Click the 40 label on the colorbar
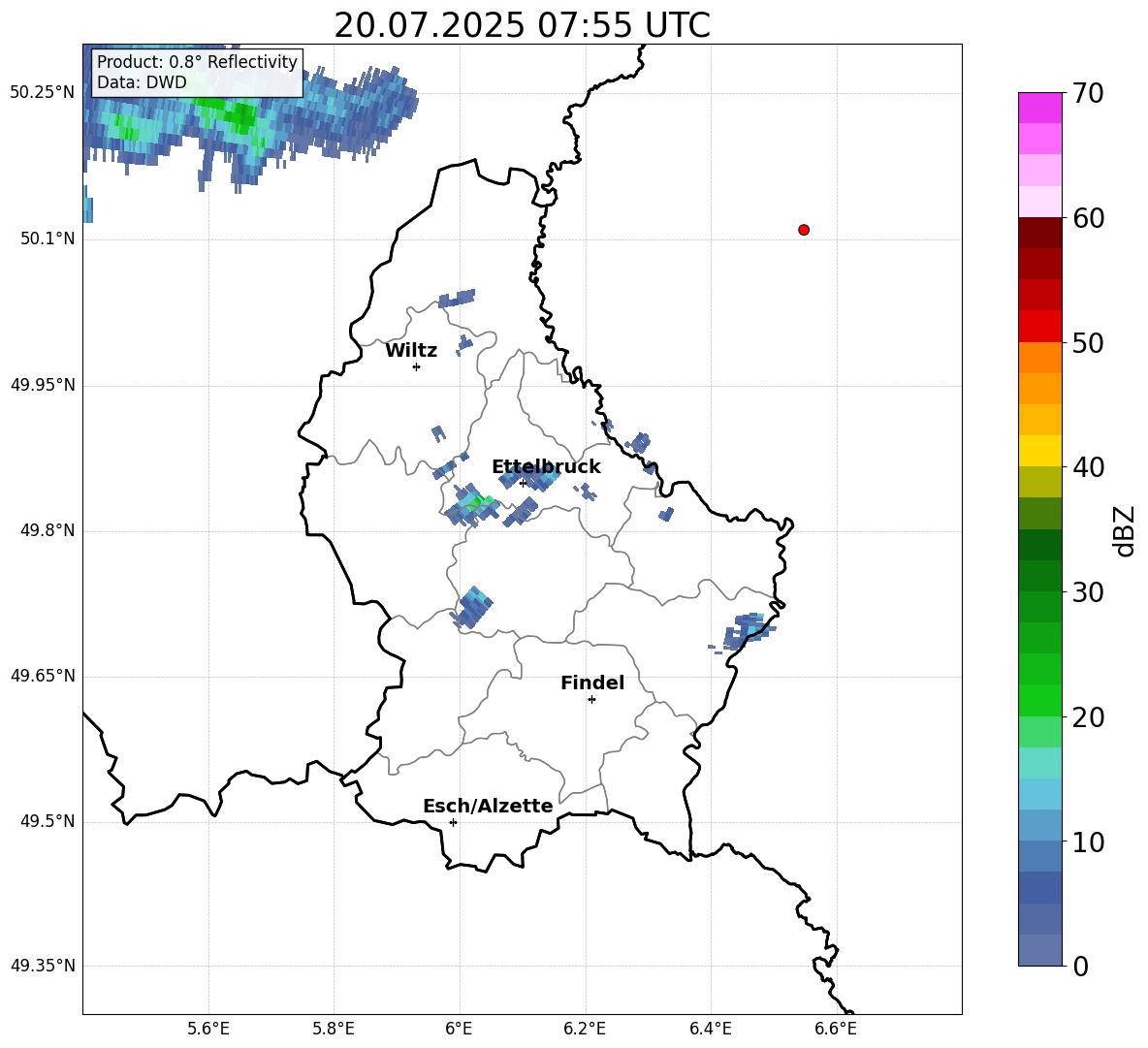 coord(1088,467)
